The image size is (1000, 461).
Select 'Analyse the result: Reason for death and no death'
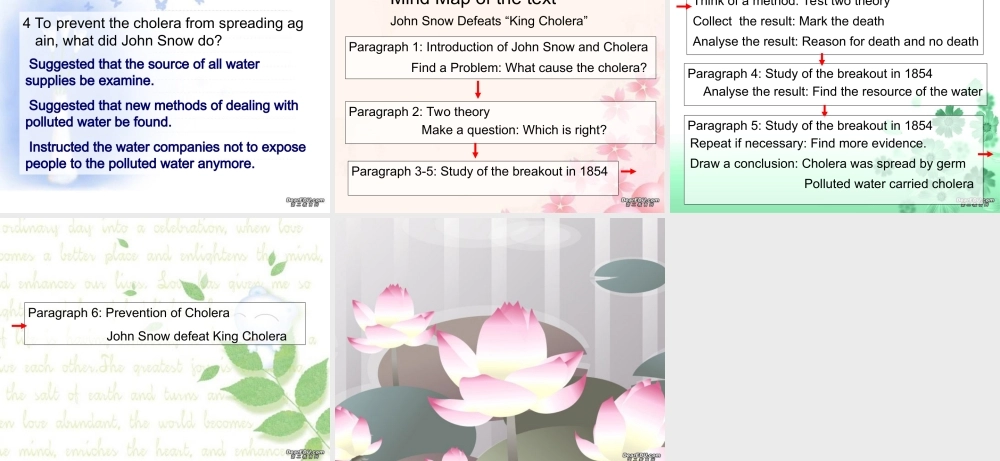point(835,42)
